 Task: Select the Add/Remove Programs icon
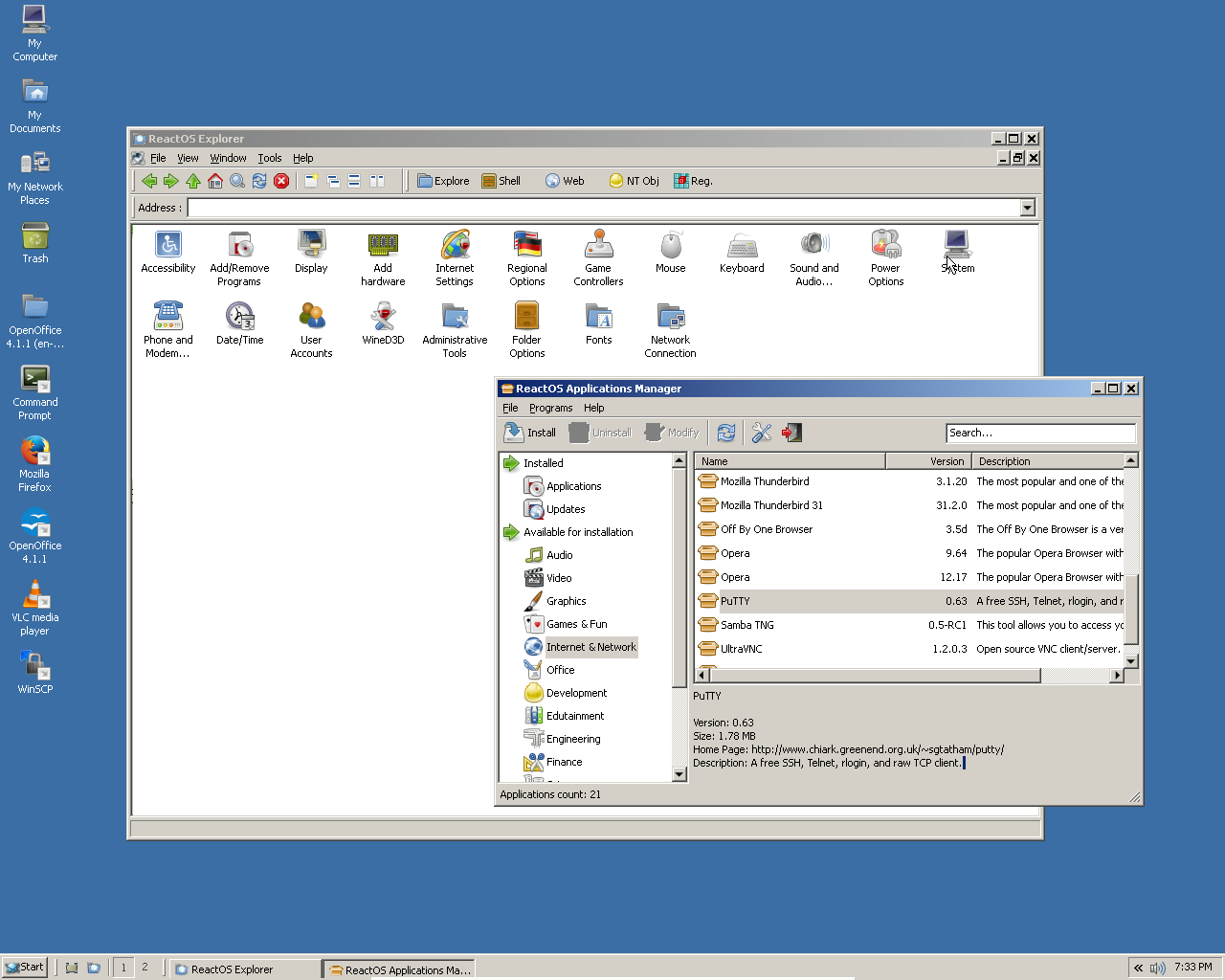coord(239,258)
